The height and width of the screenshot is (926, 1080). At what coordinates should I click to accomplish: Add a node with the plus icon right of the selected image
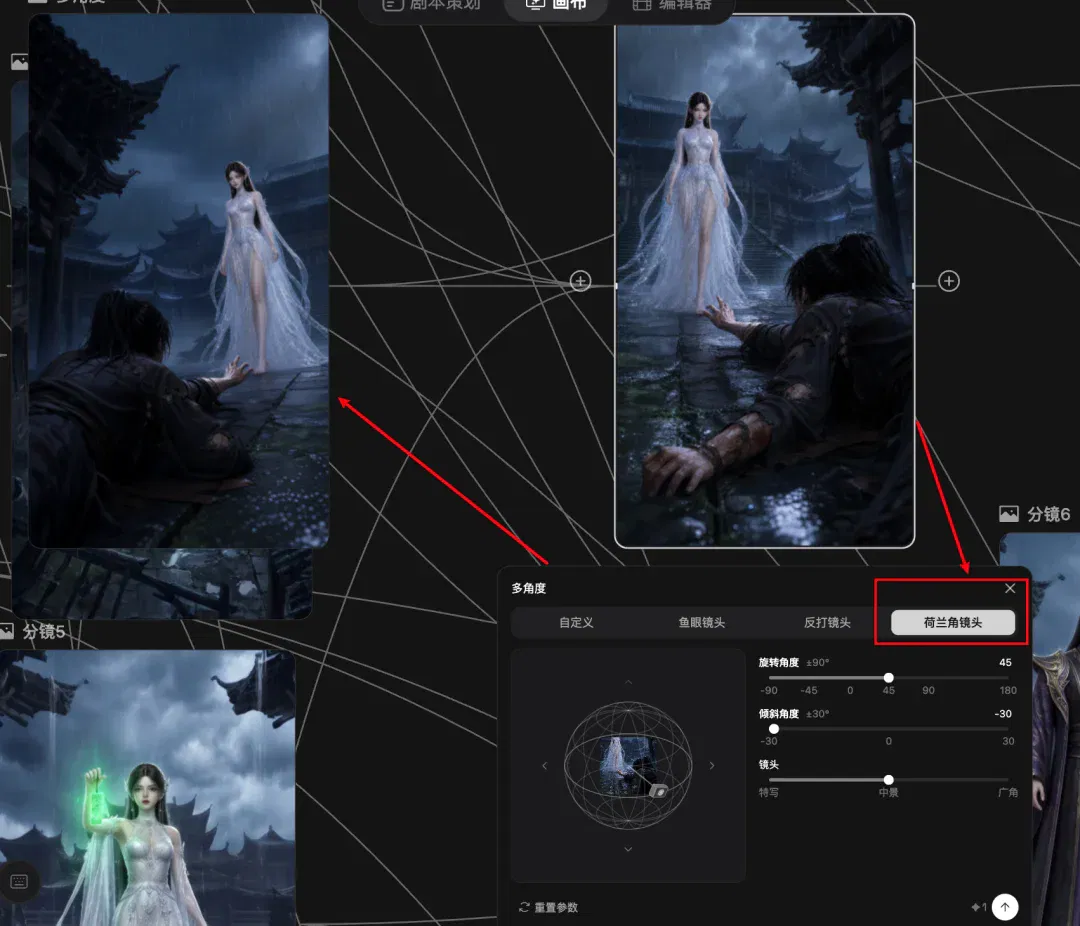tap(948, 281)
